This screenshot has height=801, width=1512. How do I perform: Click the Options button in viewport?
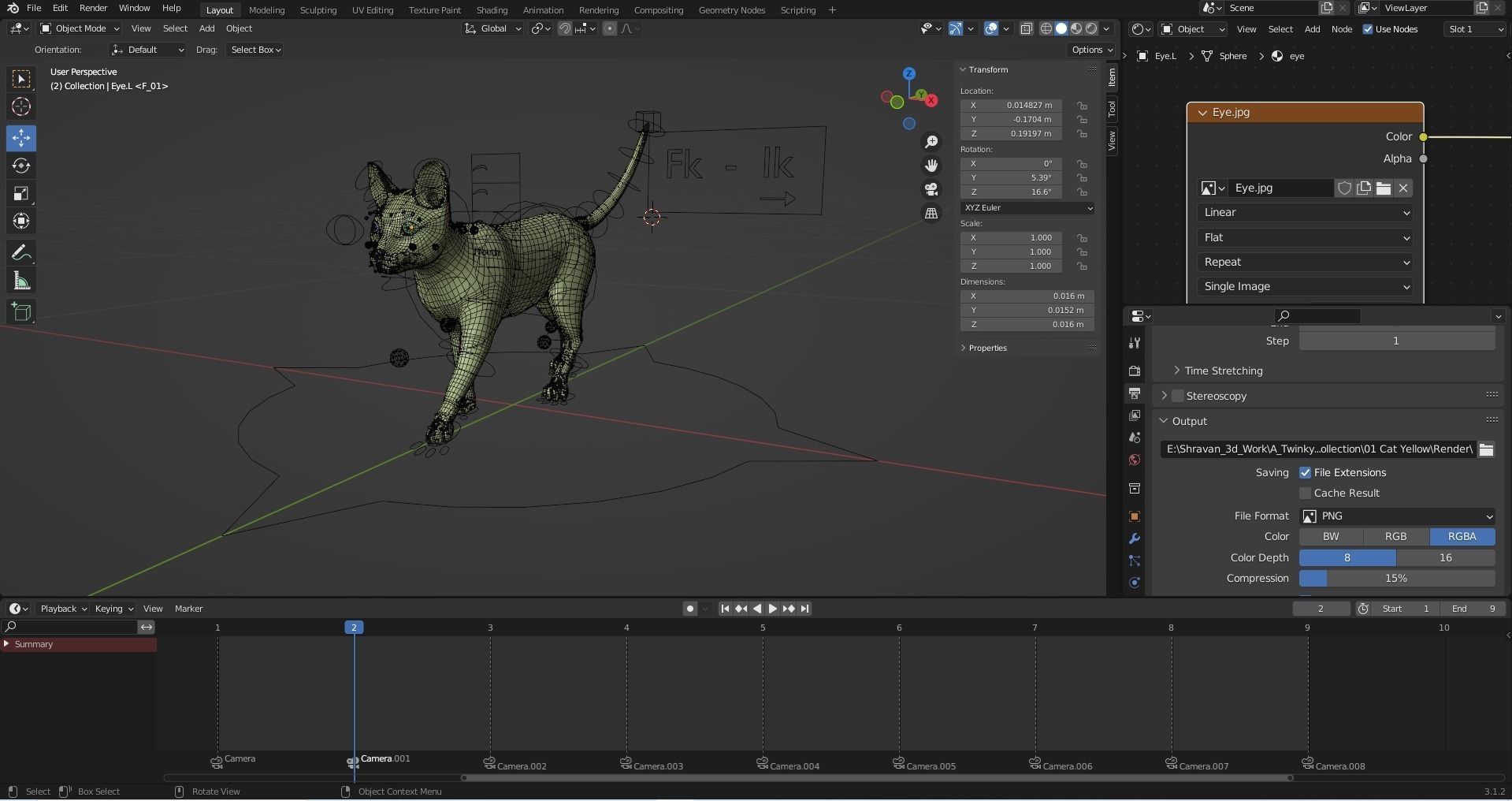[1092, 50]
